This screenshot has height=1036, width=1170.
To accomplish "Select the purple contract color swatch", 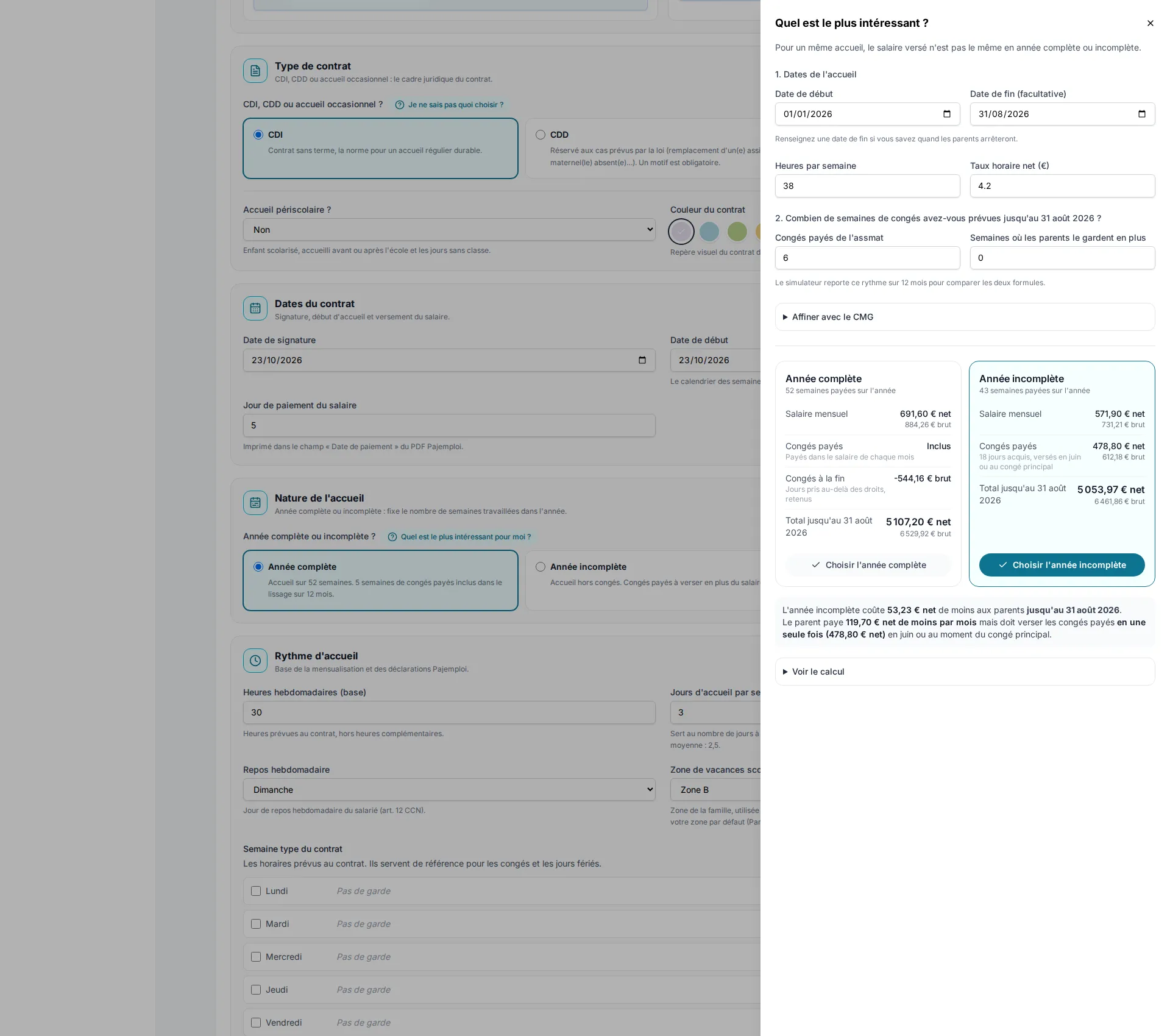I will pos(681,232).
